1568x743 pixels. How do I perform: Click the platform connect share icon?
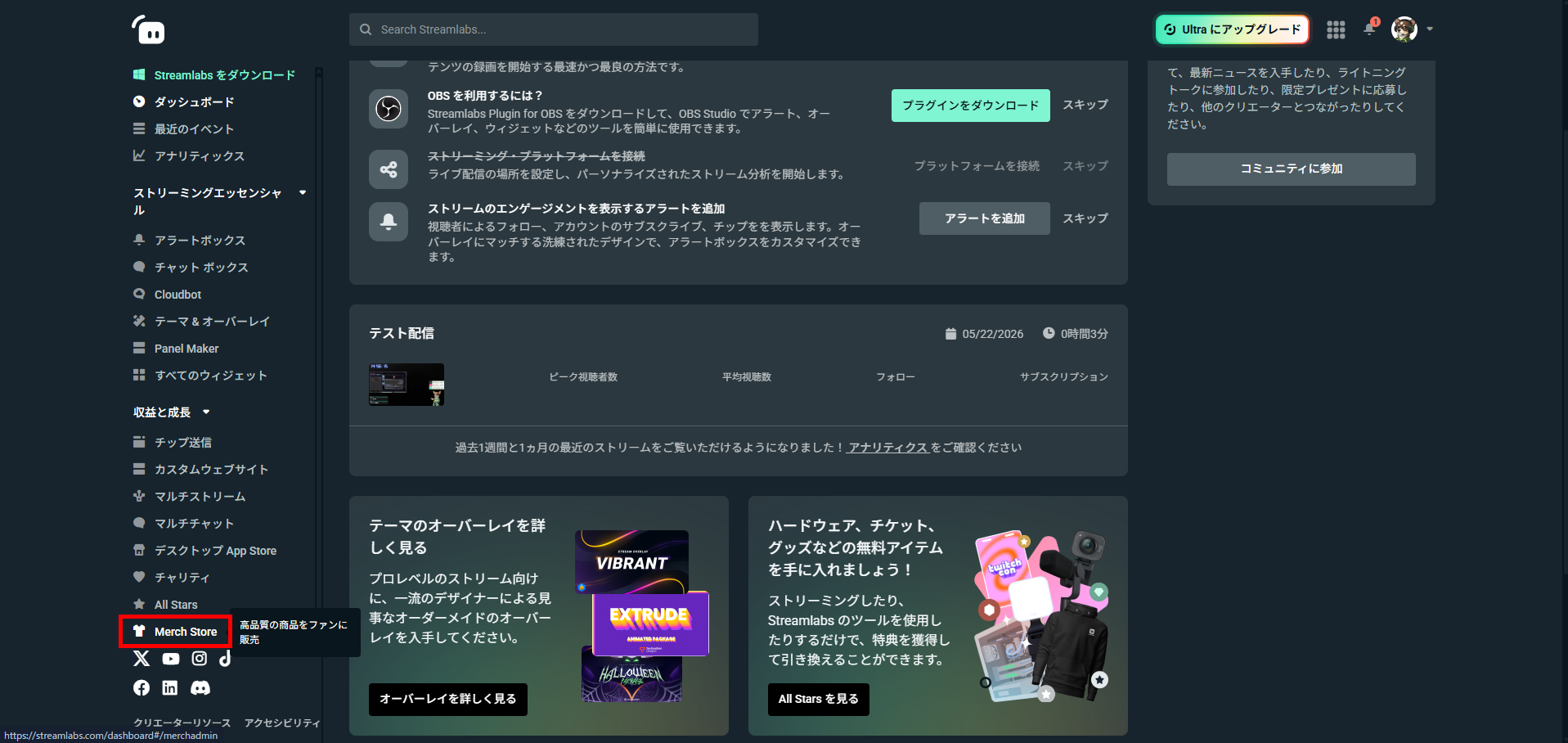[389, 169]
